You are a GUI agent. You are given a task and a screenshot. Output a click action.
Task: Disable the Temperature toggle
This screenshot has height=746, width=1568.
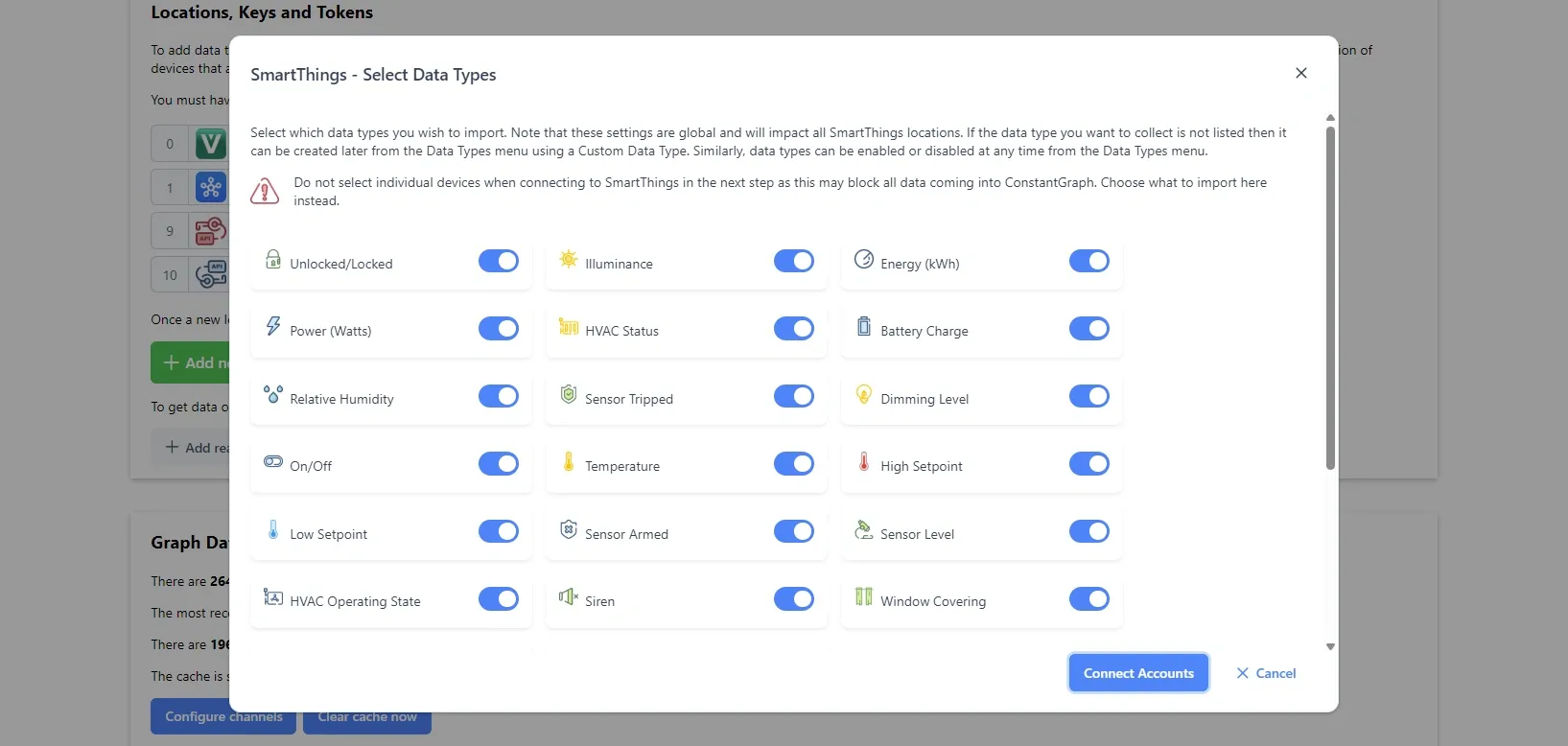794,463
